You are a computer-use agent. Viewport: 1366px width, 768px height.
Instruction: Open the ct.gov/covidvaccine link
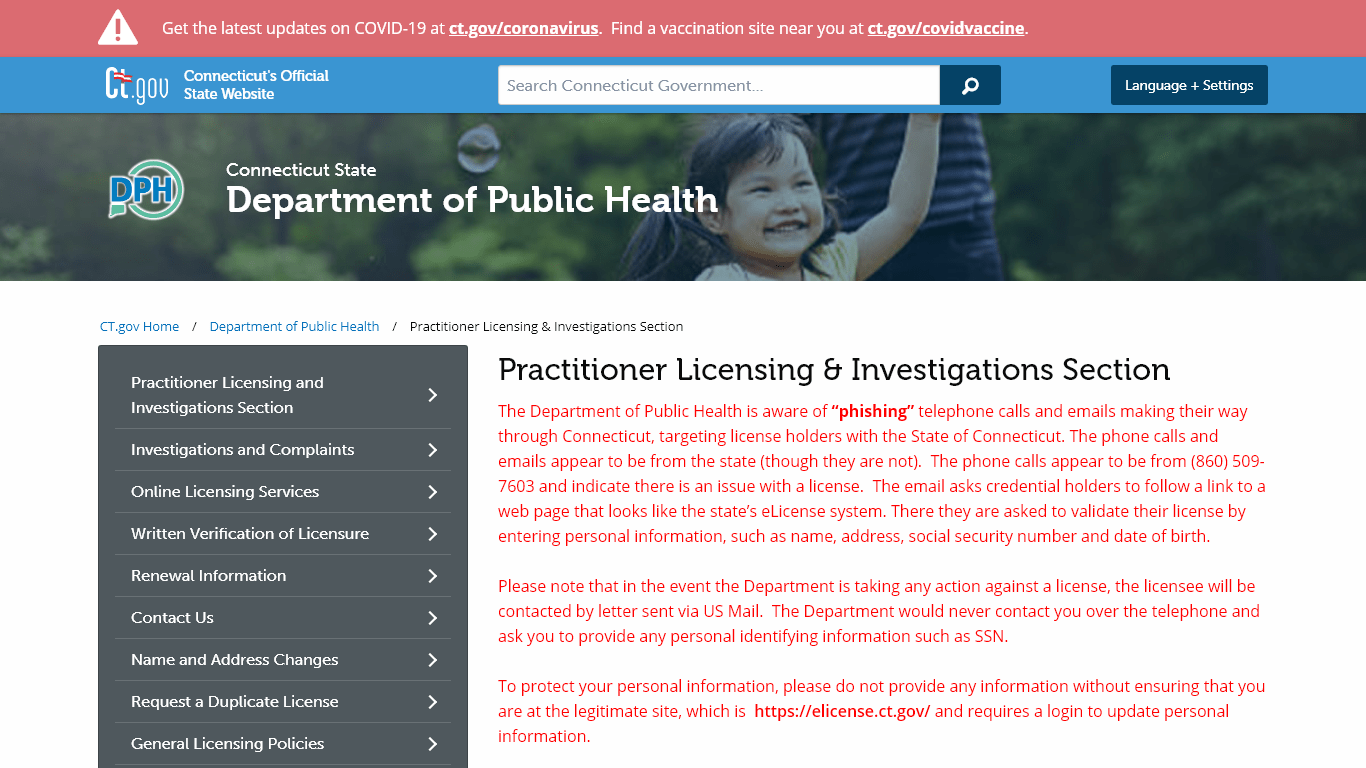tap(945, 28)
